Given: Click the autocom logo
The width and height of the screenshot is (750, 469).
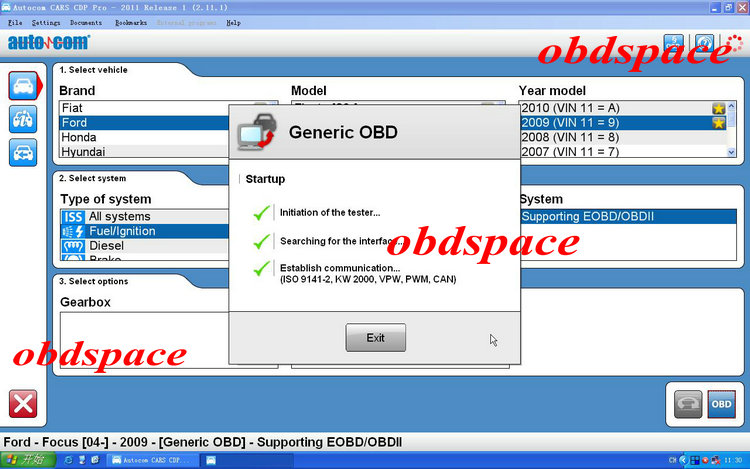Looking at the screenshot, I should tap(49, 43).
